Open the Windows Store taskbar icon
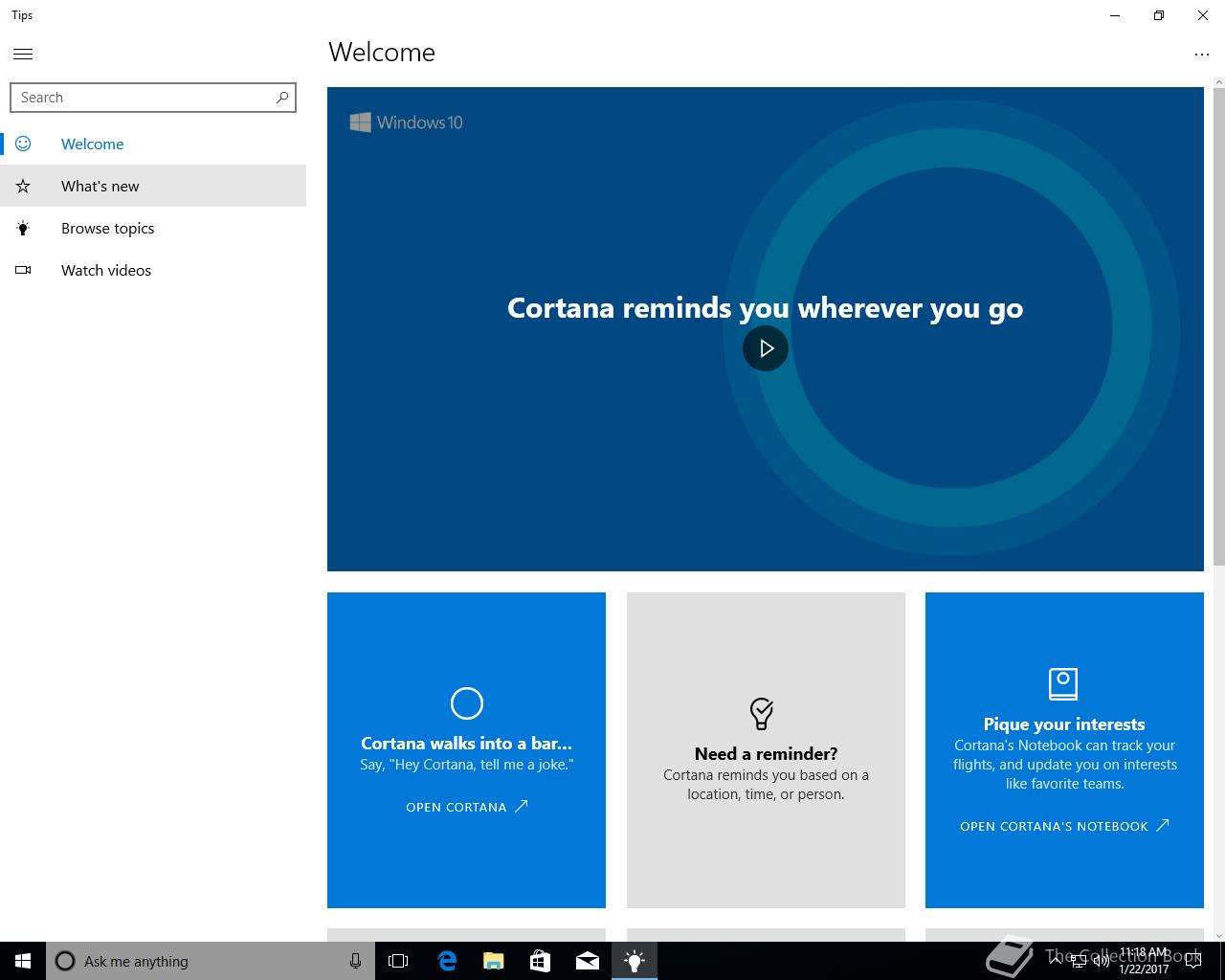1225x980 pixels. tap(540, 961)
